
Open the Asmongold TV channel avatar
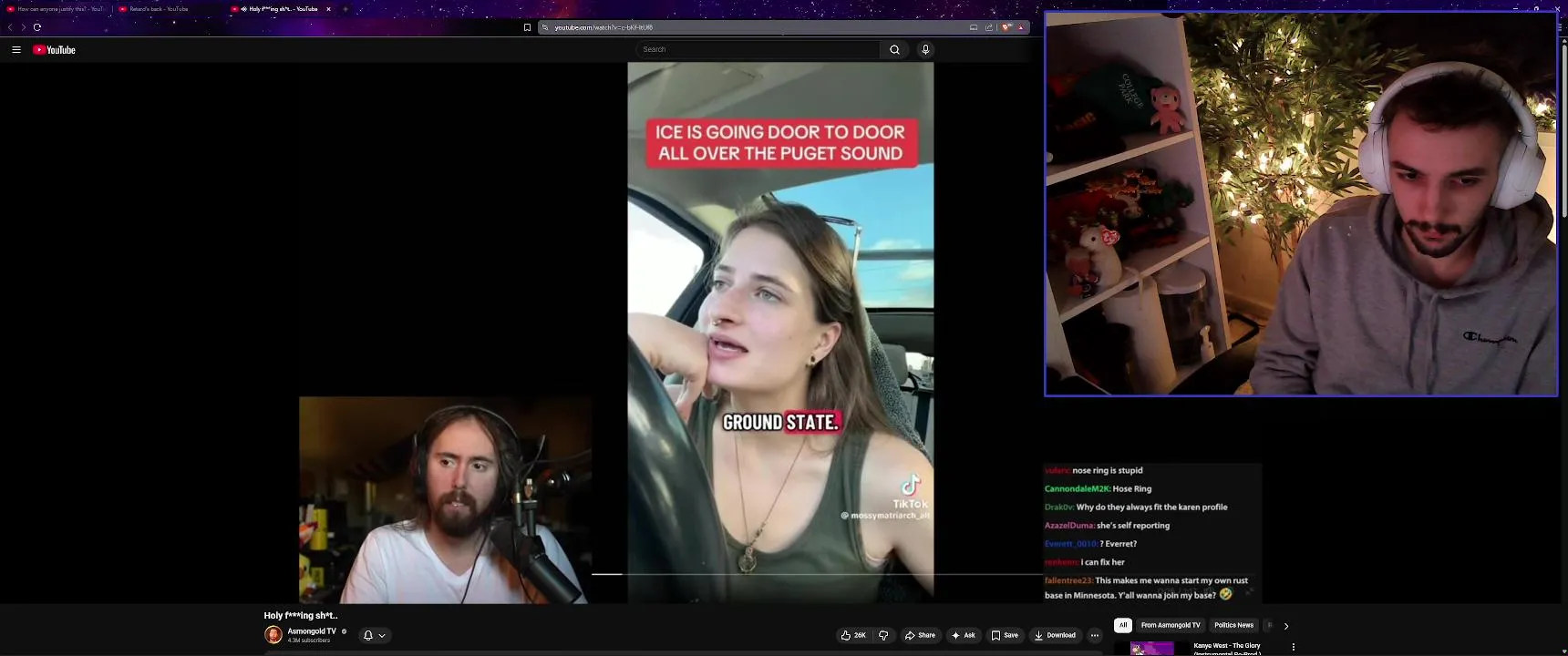(x=273, y=635)
